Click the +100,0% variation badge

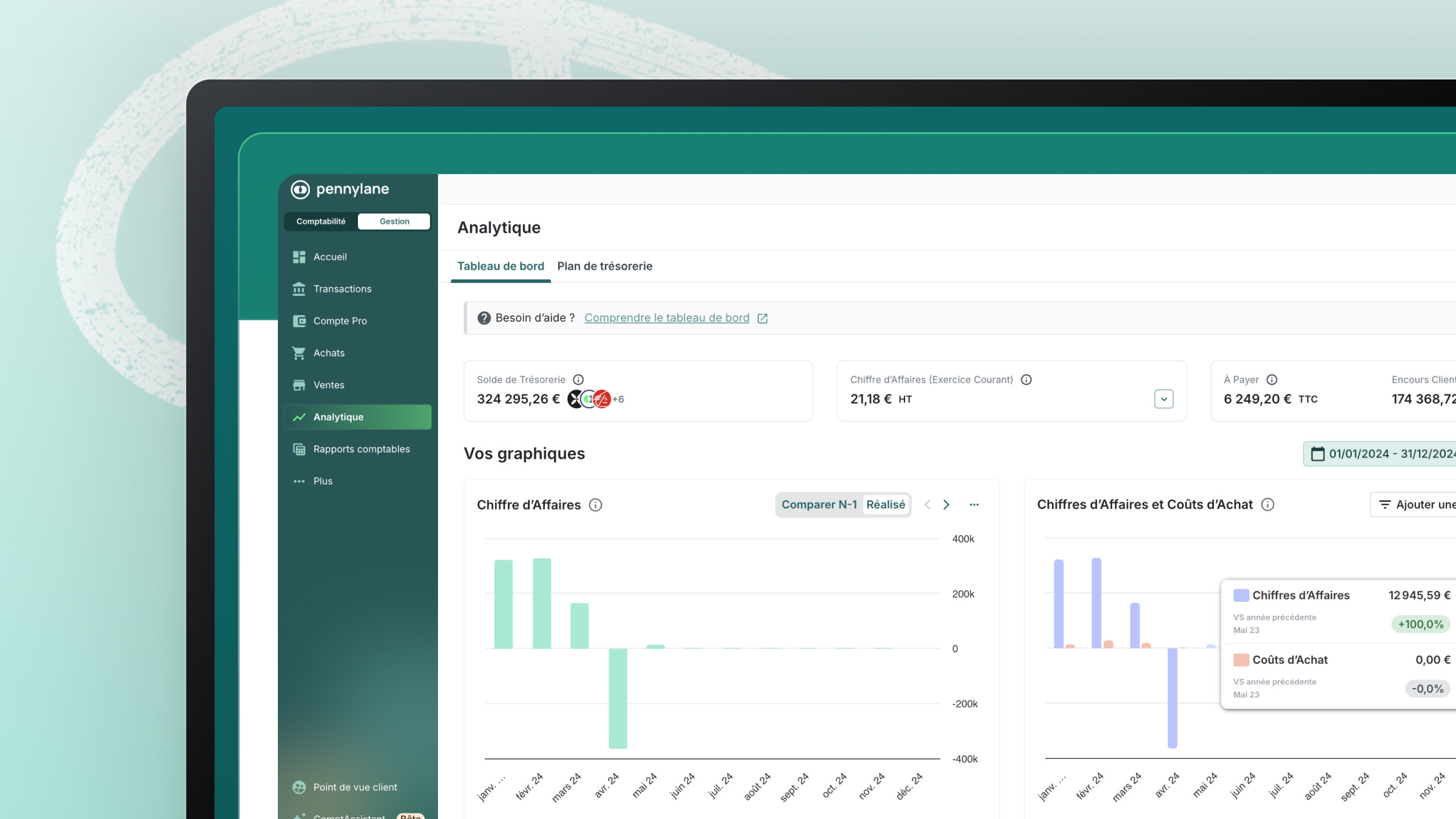tap(1420, 624)
